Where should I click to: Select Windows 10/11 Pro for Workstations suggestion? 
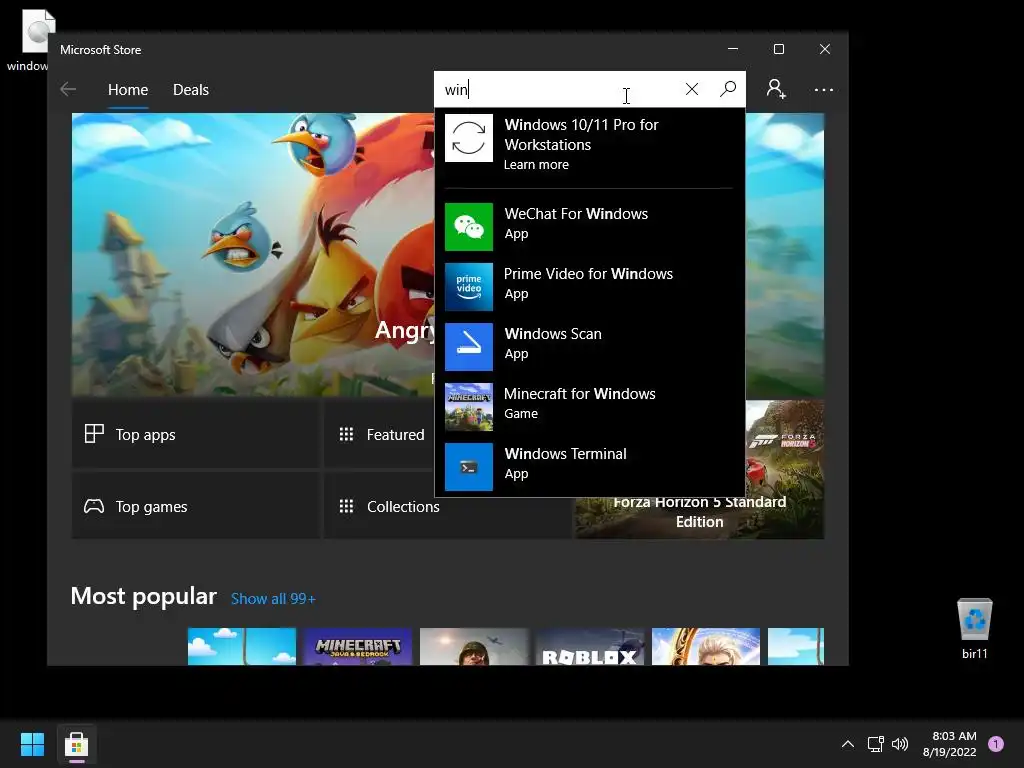pyautogui.click(x=590, y=144)
